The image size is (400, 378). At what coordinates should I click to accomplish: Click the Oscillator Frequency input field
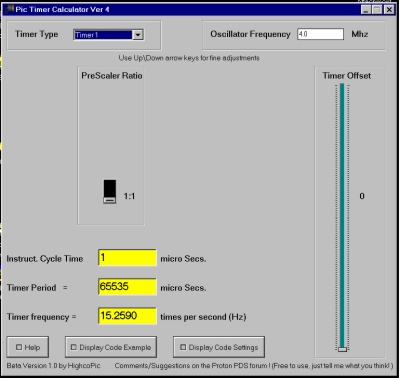[320, 34]
